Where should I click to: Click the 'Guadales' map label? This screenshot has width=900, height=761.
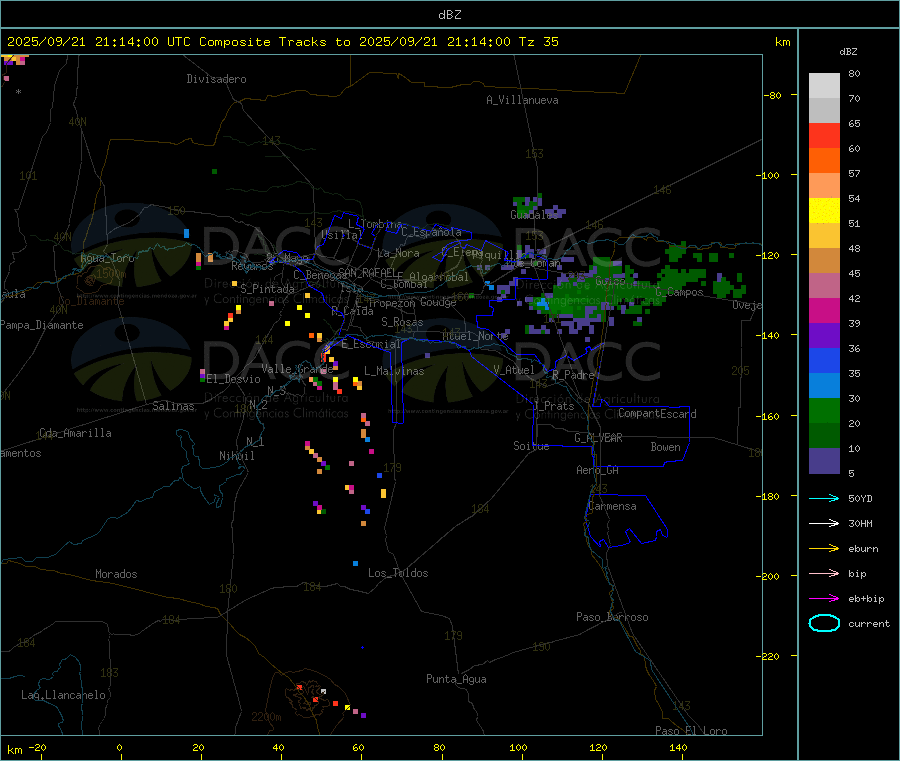tap(534, 215)
